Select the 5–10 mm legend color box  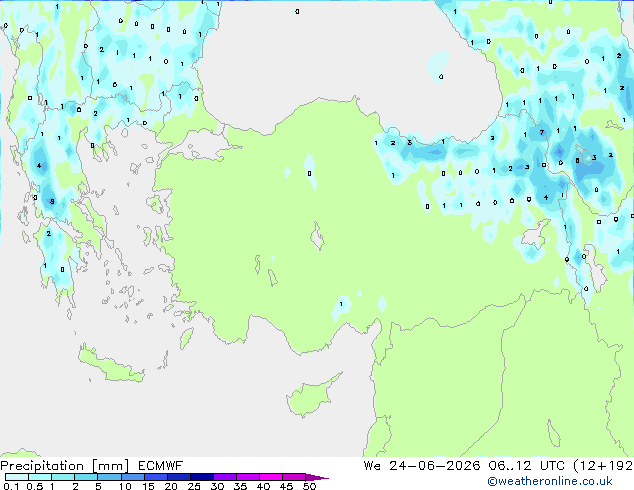(109, 477)
